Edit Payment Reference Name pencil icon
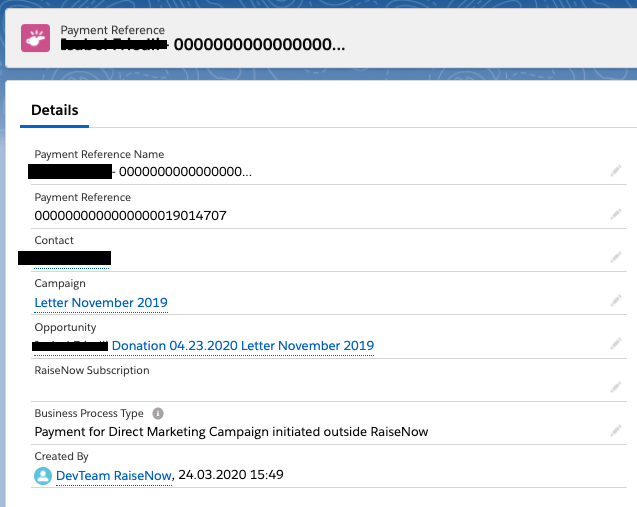637x507 pixels. click(615, 171)
